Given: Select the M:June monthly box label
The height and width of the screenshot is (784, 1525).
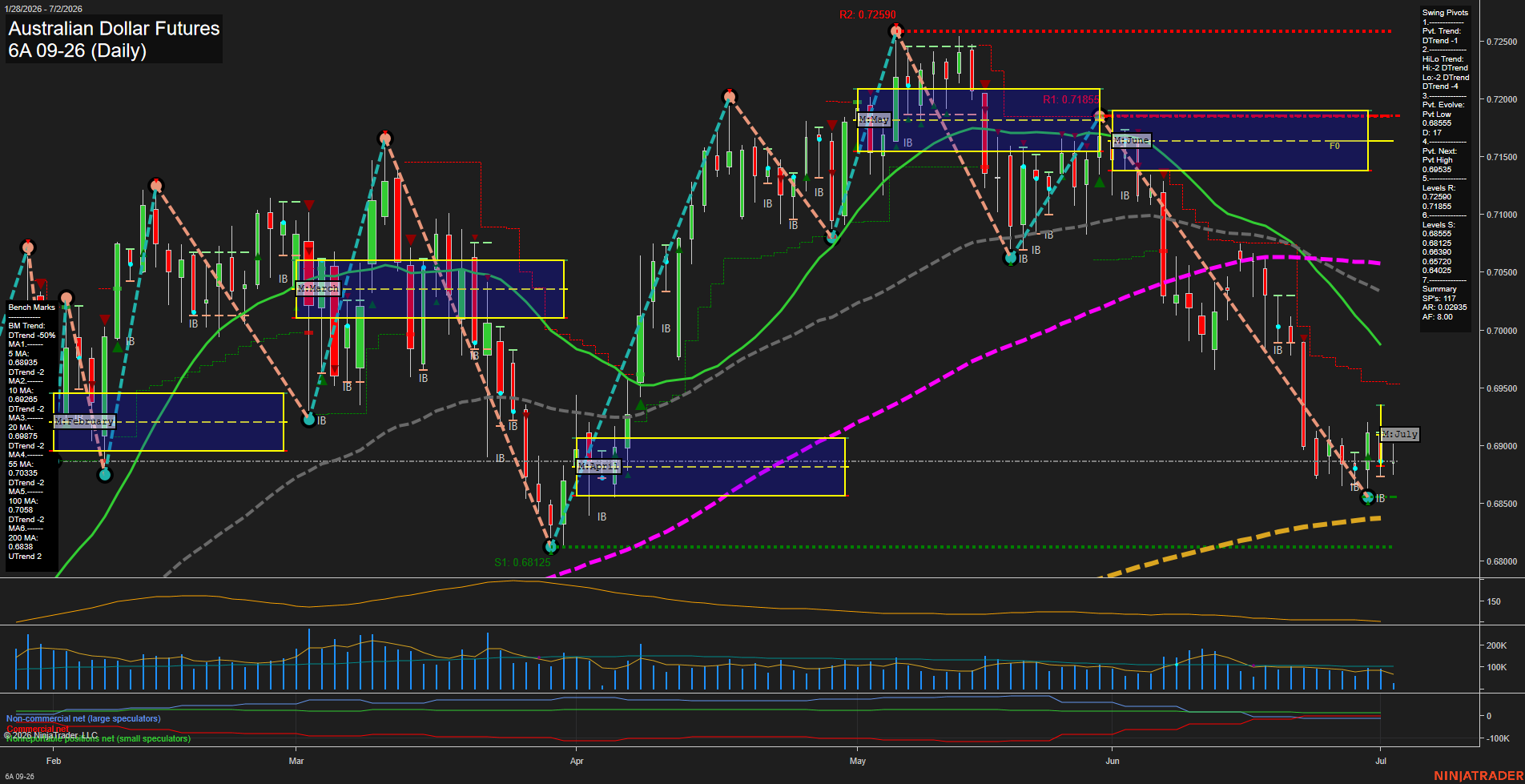Looking at the screenshot, I should 1131,140.
